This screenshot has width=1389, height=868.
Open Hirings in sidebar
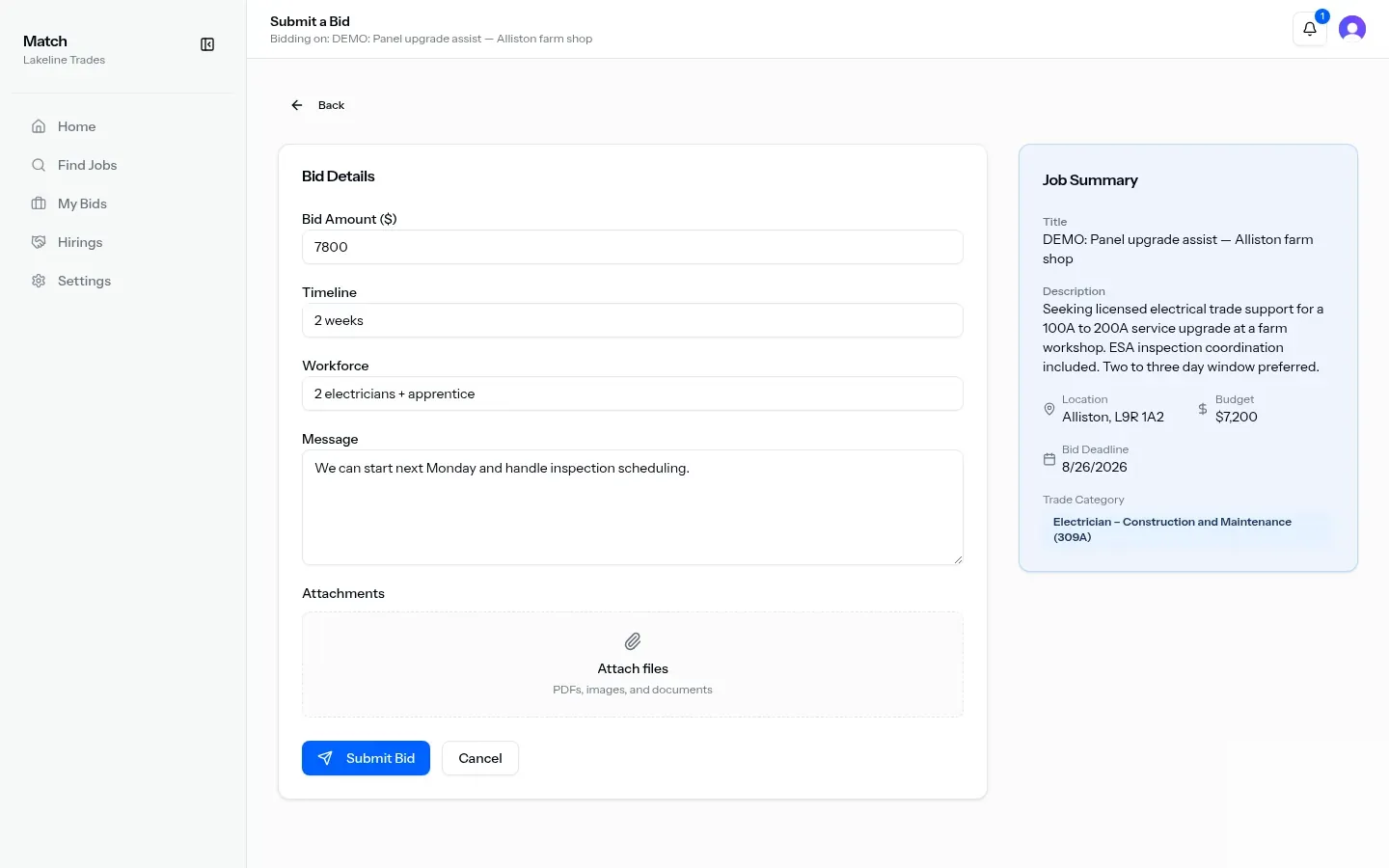[123, 242]
